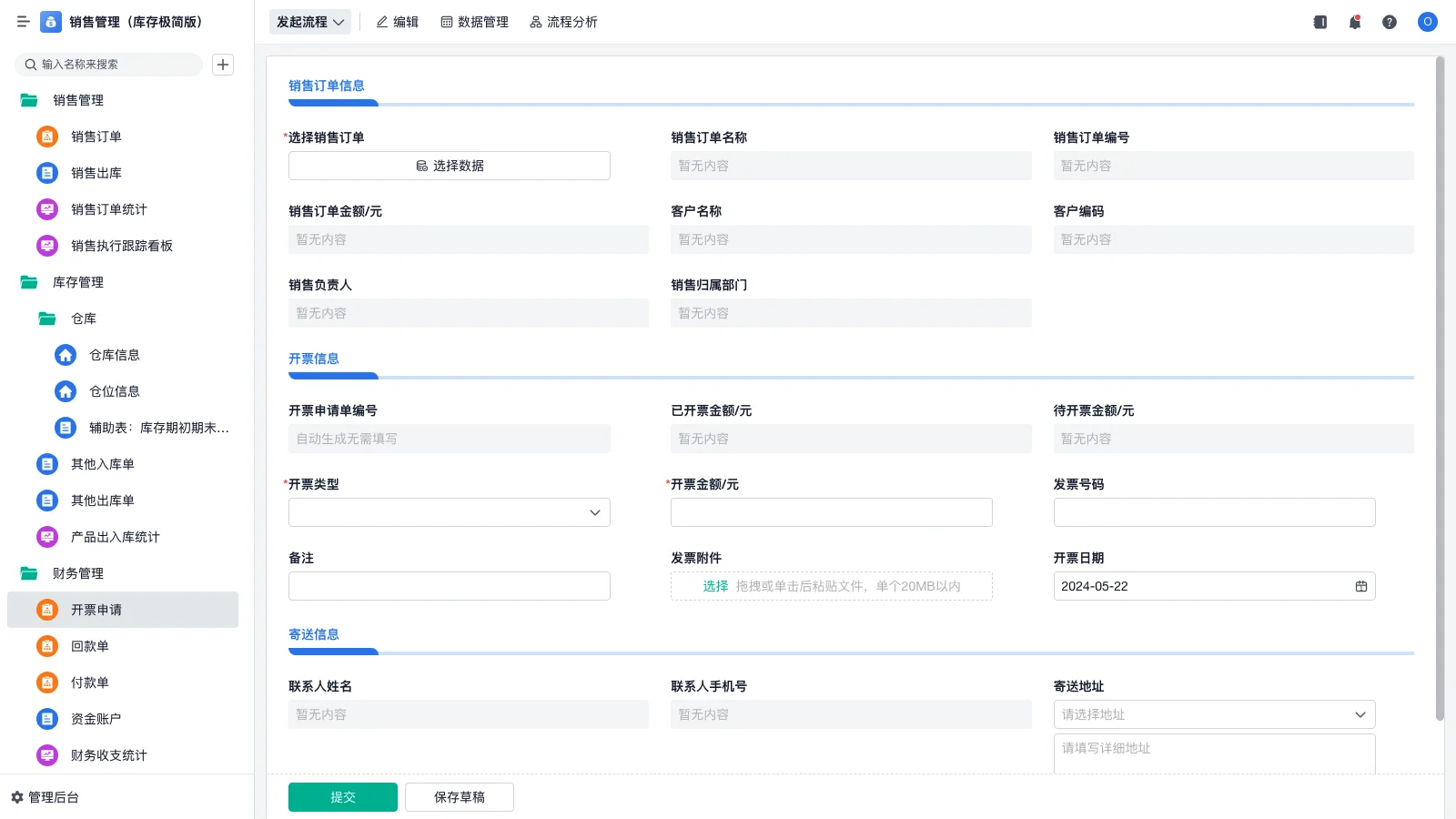Open 流程分析 from the top bar
Image resolution: width=1456 pixels, height=819 pixels.
pos(563,22)
